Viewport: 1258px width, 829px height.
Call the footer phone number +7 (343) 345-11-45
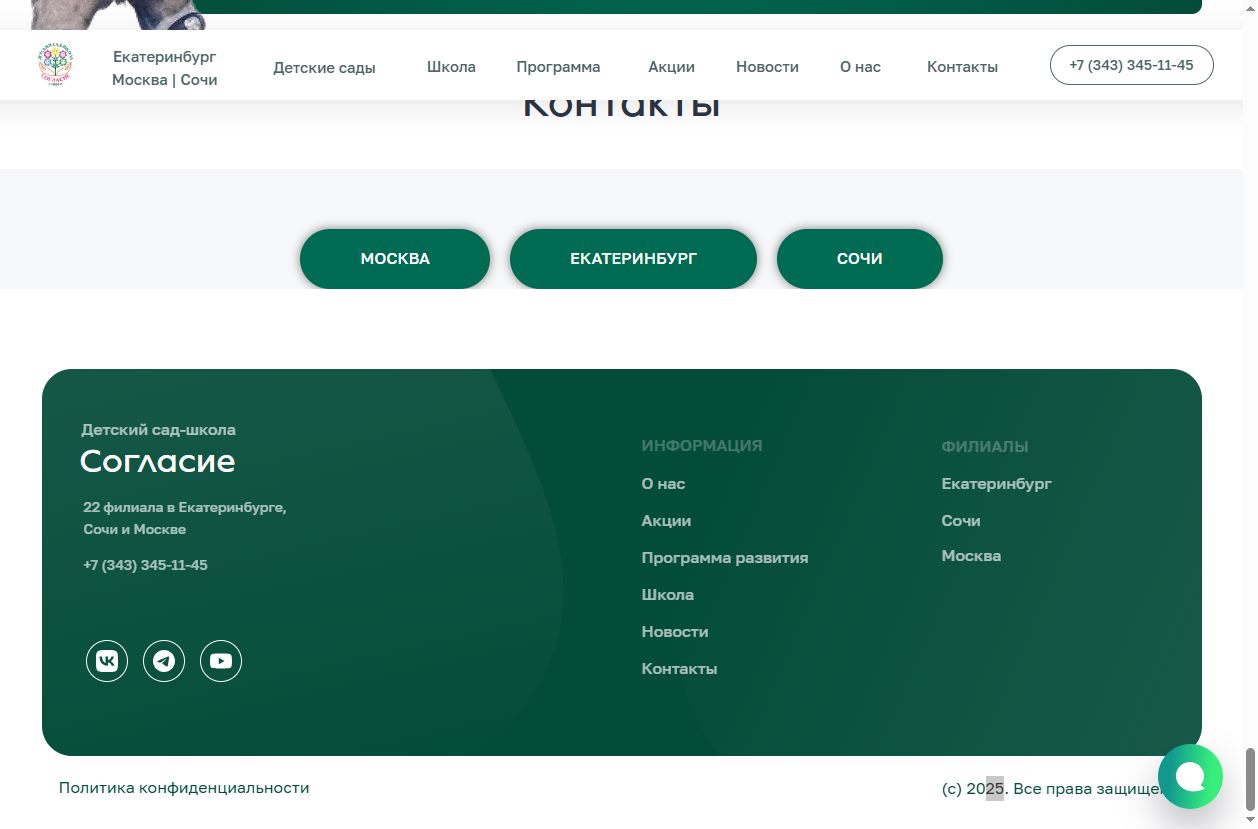[145, 565]
